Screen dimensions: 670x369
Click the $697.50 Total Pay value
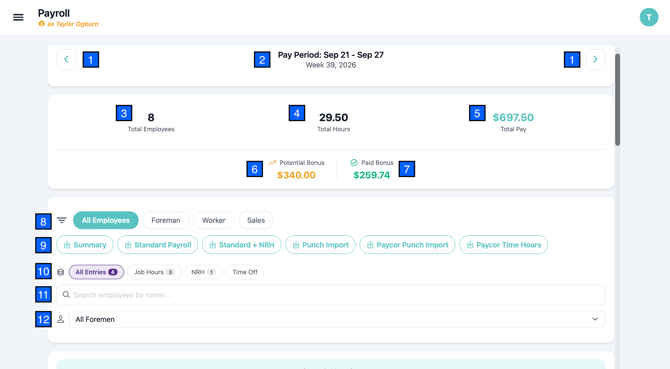[x=513, y=117]
